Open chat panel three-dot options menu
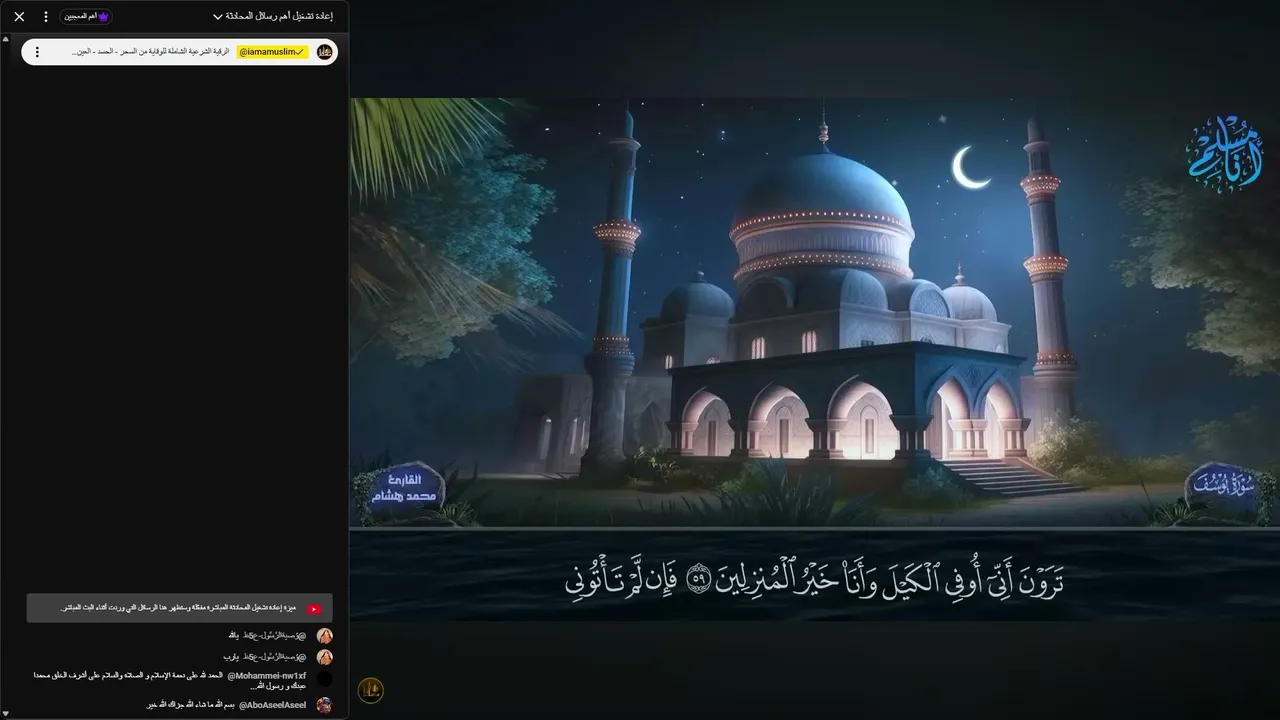The height and width of the screenshot is (720, 1280). (45, 16)
